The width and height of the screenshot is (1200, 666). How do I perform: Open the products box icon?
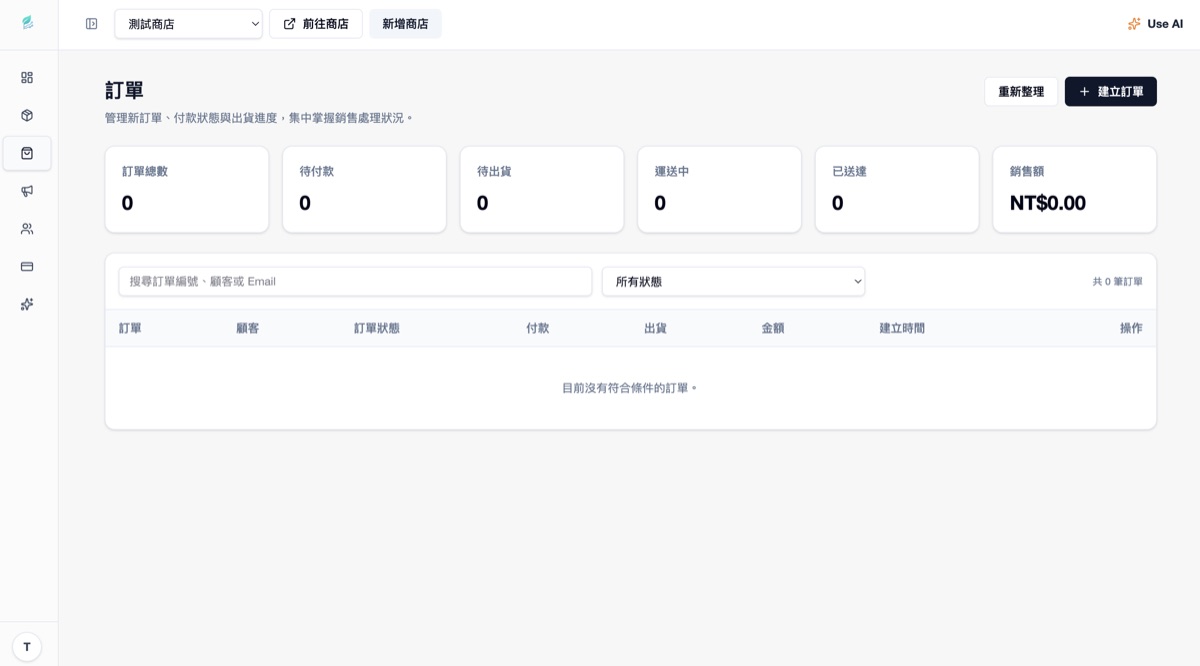tap(27, 115)
